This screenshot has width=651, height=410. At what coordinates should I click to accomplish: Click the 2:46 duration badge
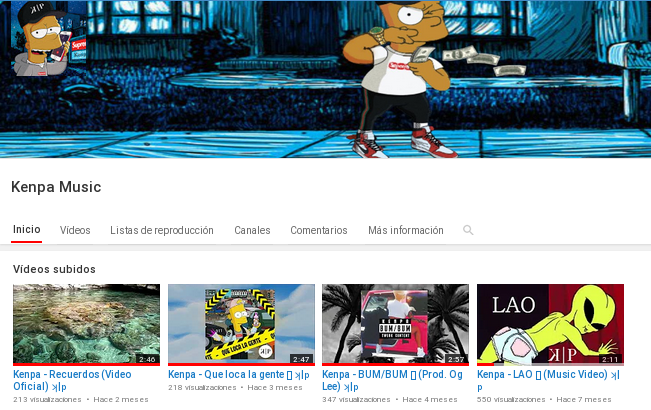pos(147,359)
